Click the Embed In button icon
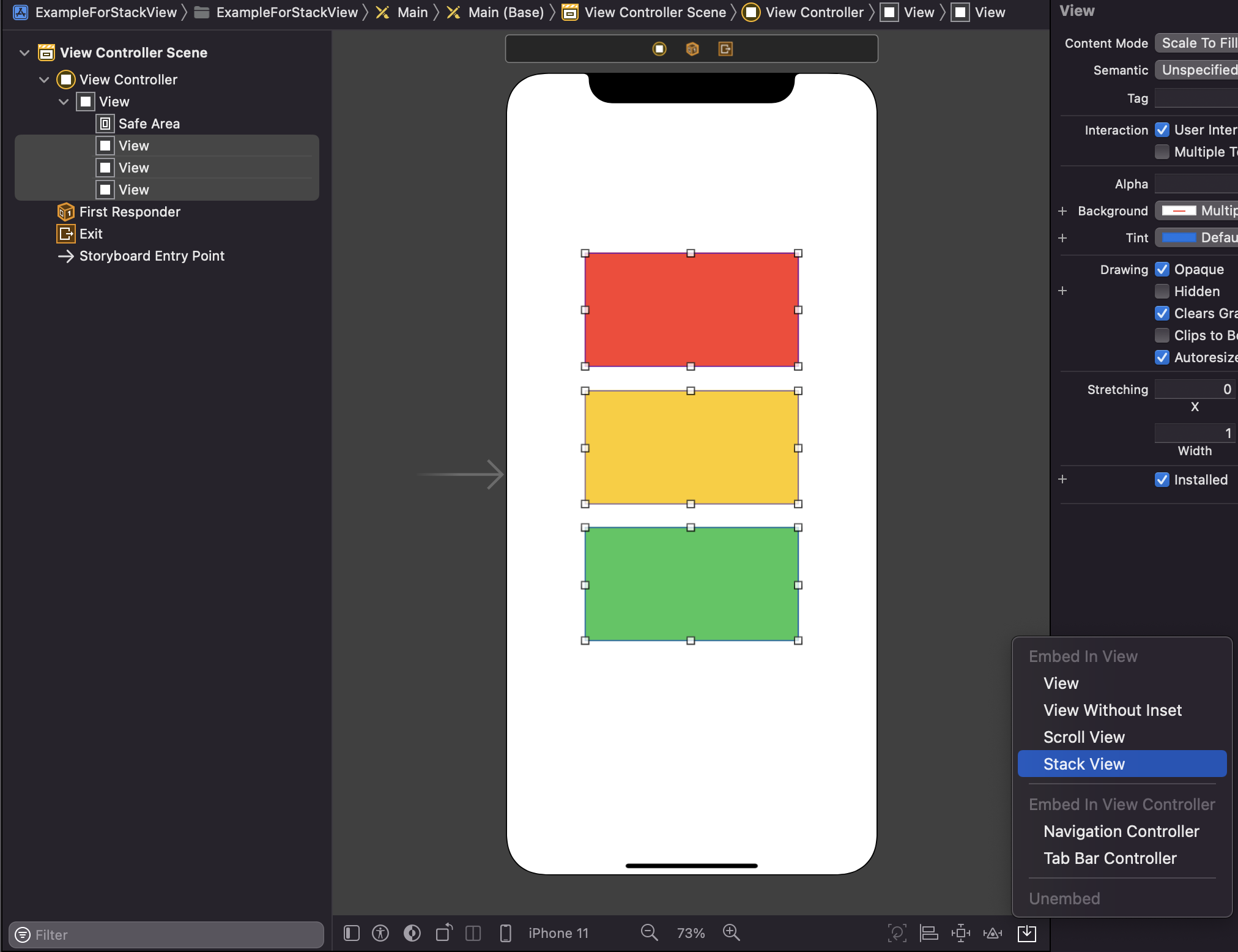 (x=1027, y=933)
